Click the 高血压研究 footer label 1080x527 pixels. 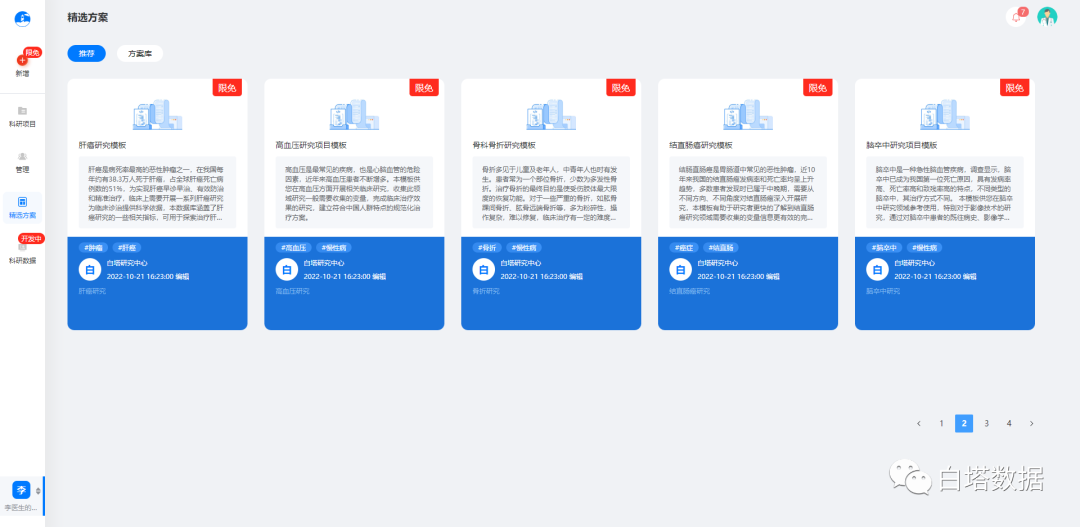tap(293, 291)
